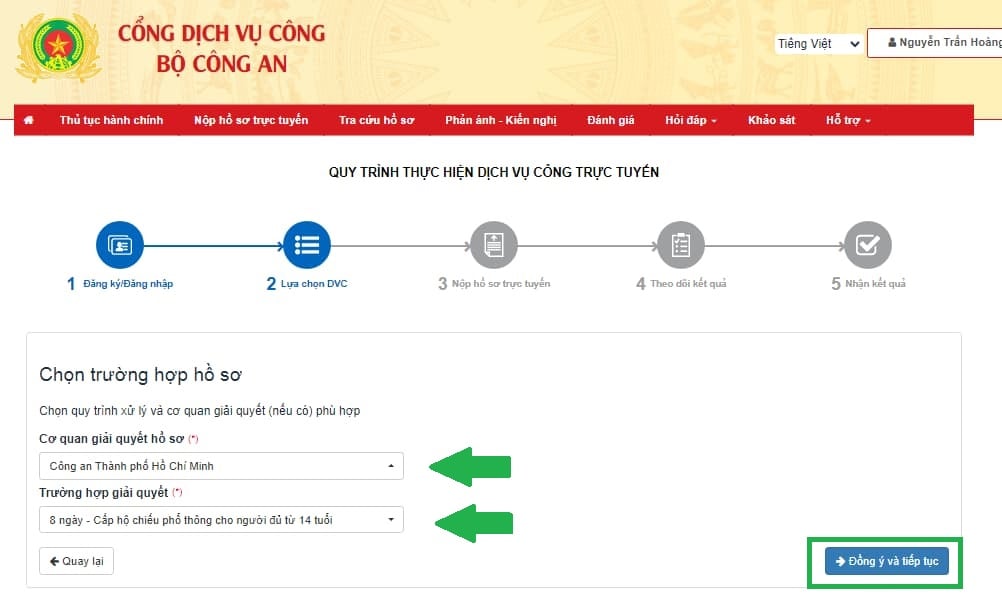Image resolution: width=1002 pixels, height=610 pixels.
Task: Expand the Hỏi đáp menu
Action: click(691, 120)
